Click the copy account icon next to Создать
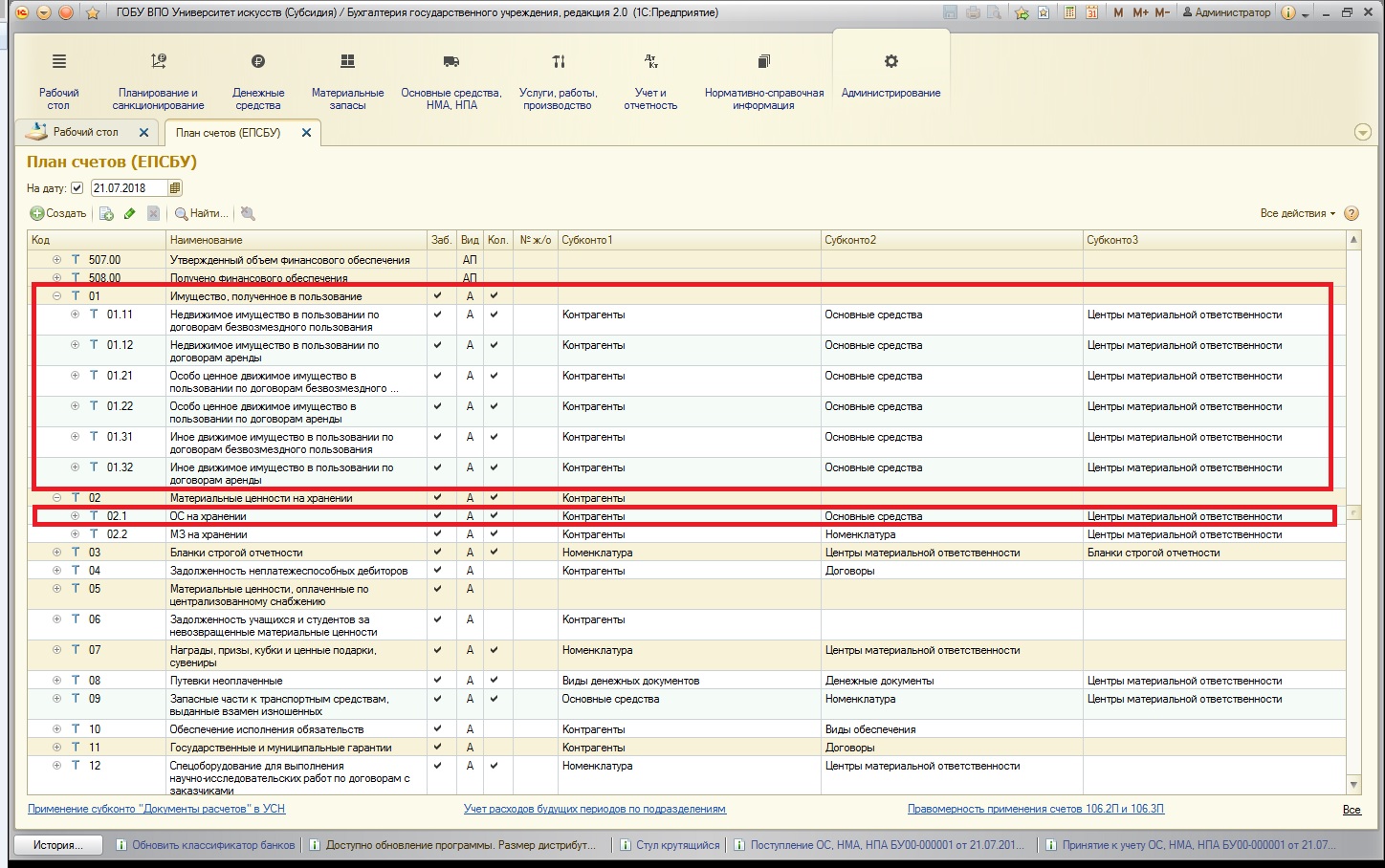The image size is (1385, 868). tap(106, 214)
